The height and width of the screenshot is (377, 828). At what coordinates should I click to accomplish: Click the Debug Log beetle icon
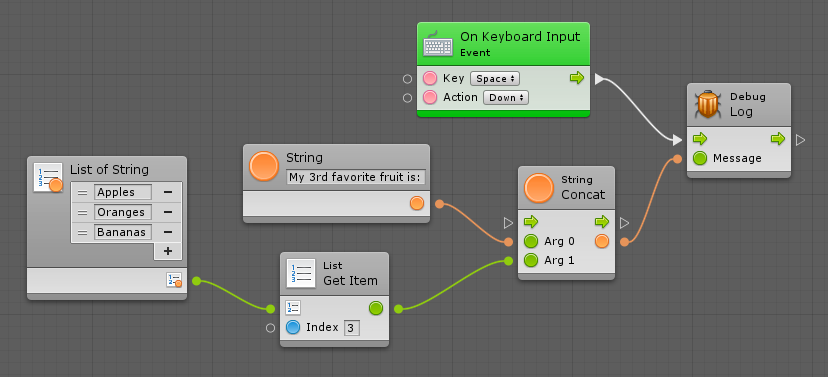pos(707,105)
